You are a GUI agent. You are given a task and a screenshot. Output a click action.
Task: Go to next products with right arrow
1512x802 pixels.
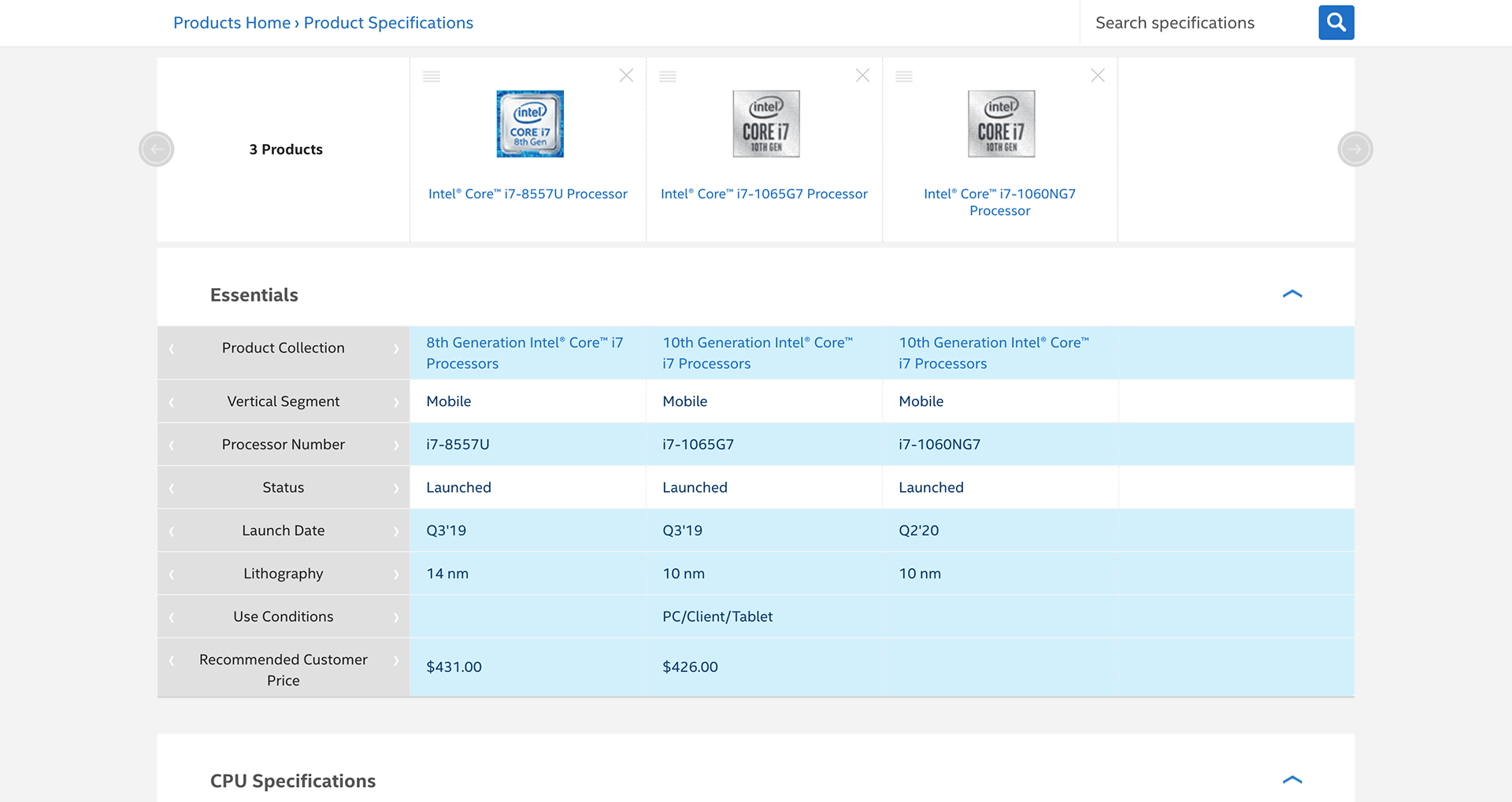[x=1355, y=149]
